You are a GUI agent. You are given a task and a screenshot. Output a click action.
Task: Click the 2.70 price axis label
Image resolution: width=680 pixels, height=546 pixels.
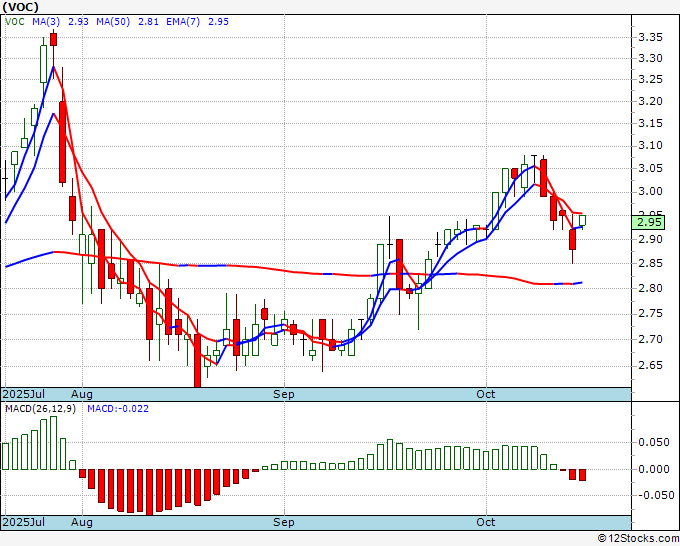tap(651, 339)
